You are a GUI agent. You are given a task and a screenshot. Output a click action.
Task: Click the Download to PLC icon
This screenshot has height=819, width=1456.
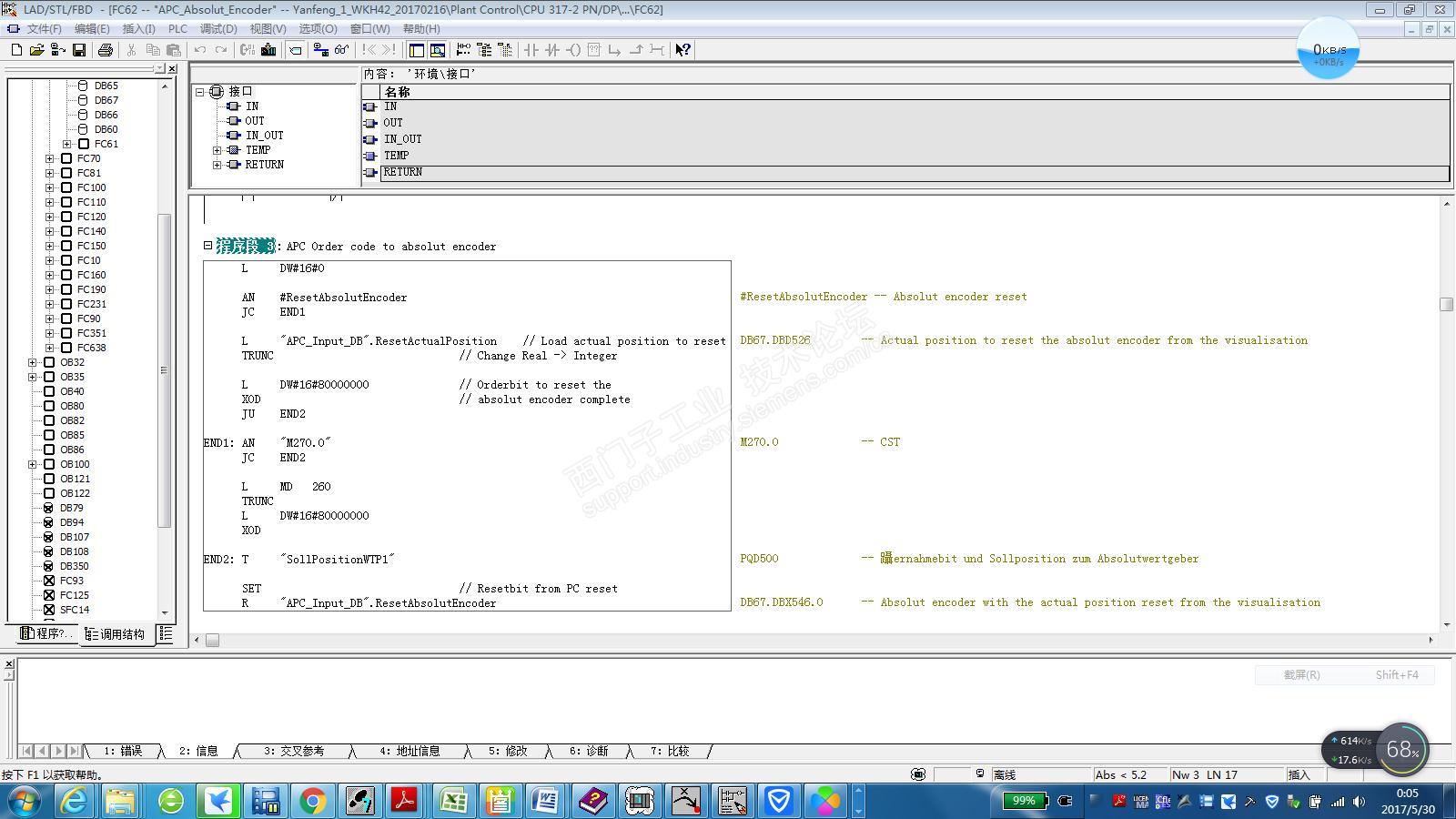[x=268, y=50]
